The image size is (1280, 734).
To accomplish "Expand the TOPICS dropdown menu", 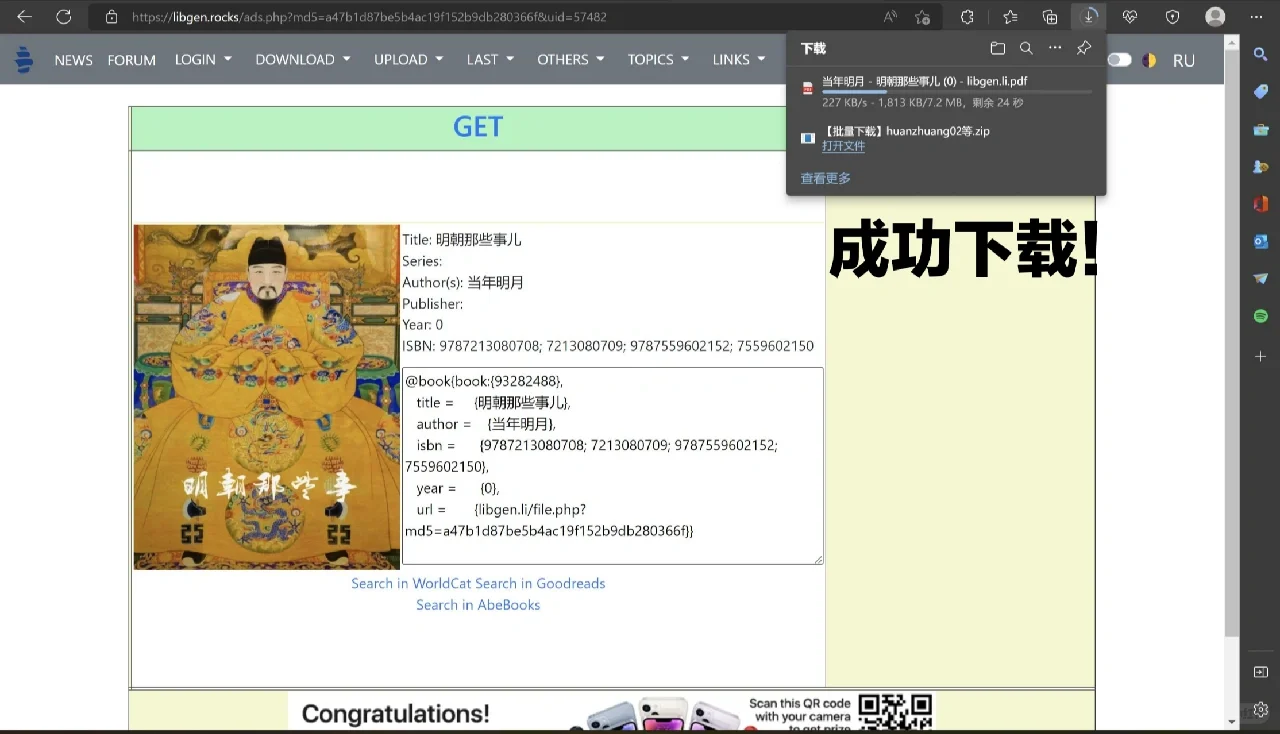I will click(x=658, y=59).
